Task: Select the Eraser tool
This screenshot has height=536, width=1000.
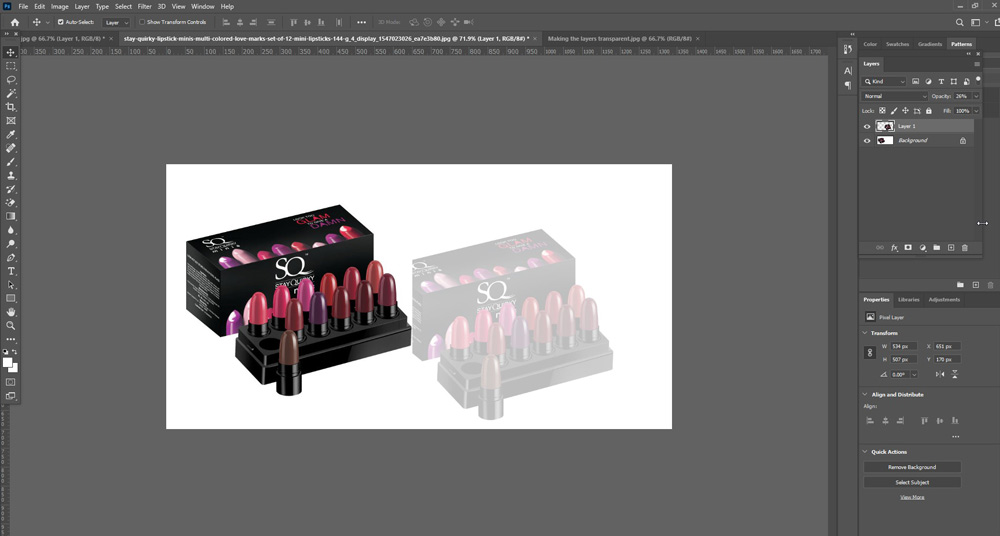Action: 11,203
